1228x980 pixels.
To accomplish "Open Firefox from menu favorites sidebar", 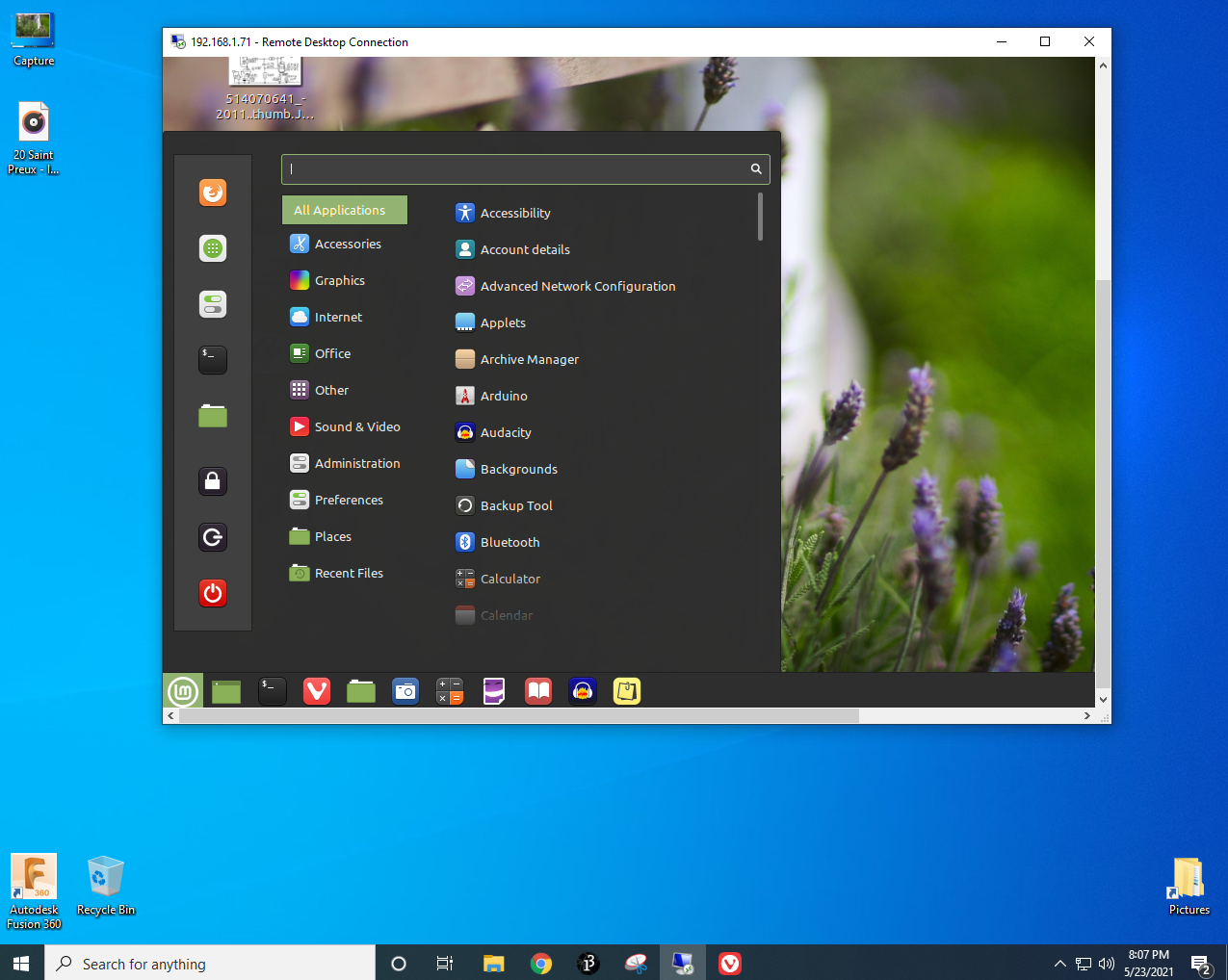I will [213, 193].
